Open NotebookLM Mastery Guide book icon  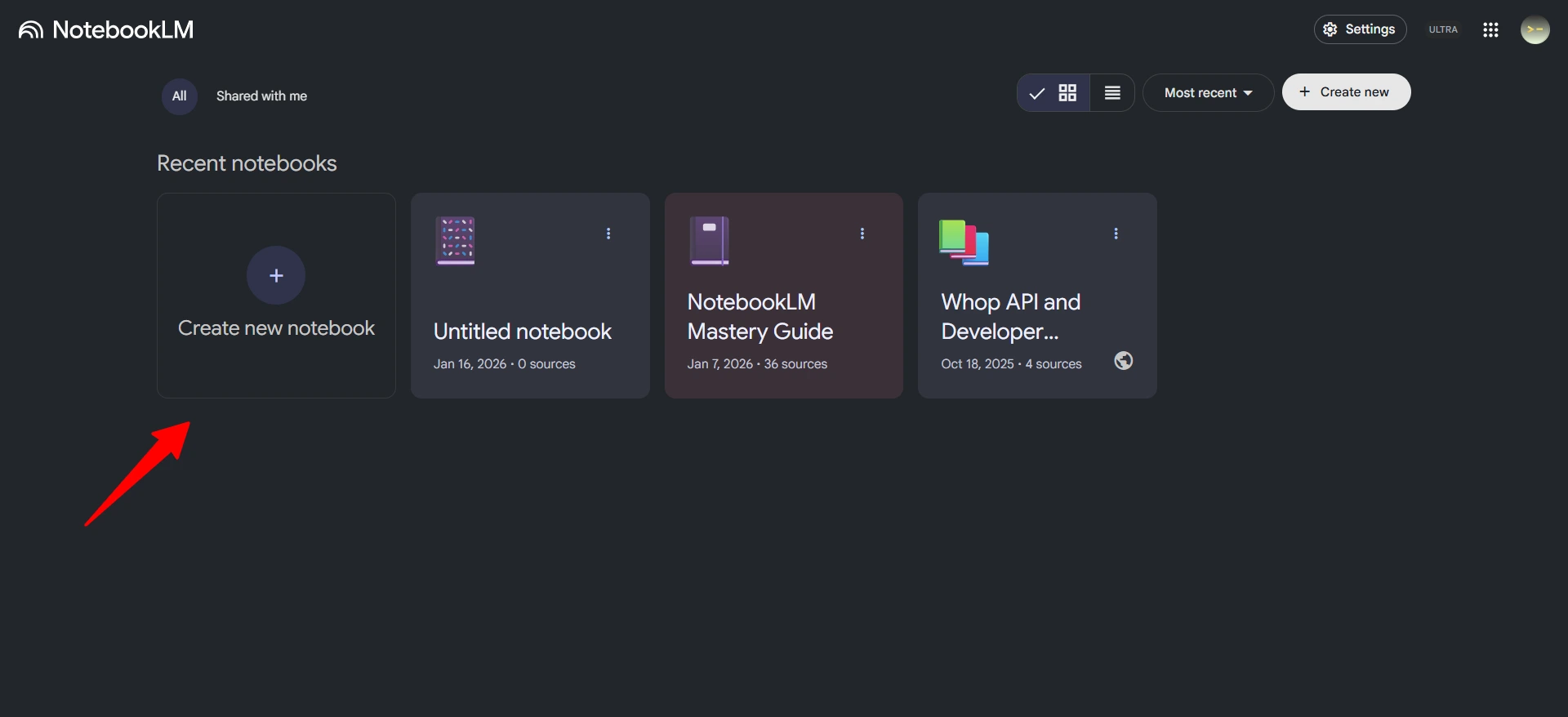point(710,241)
